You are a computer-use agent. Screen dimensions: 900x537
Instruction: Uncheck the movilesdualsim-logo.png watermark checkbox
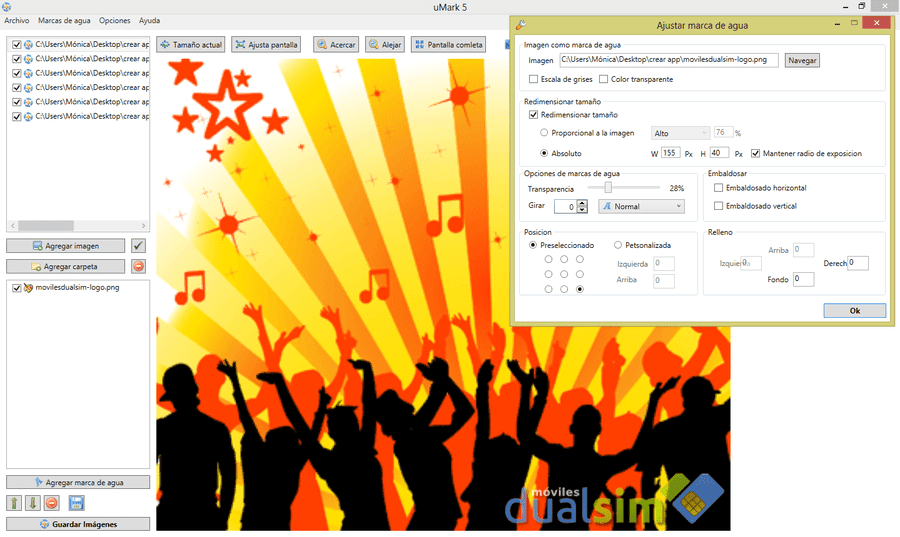tap(17, 288)
